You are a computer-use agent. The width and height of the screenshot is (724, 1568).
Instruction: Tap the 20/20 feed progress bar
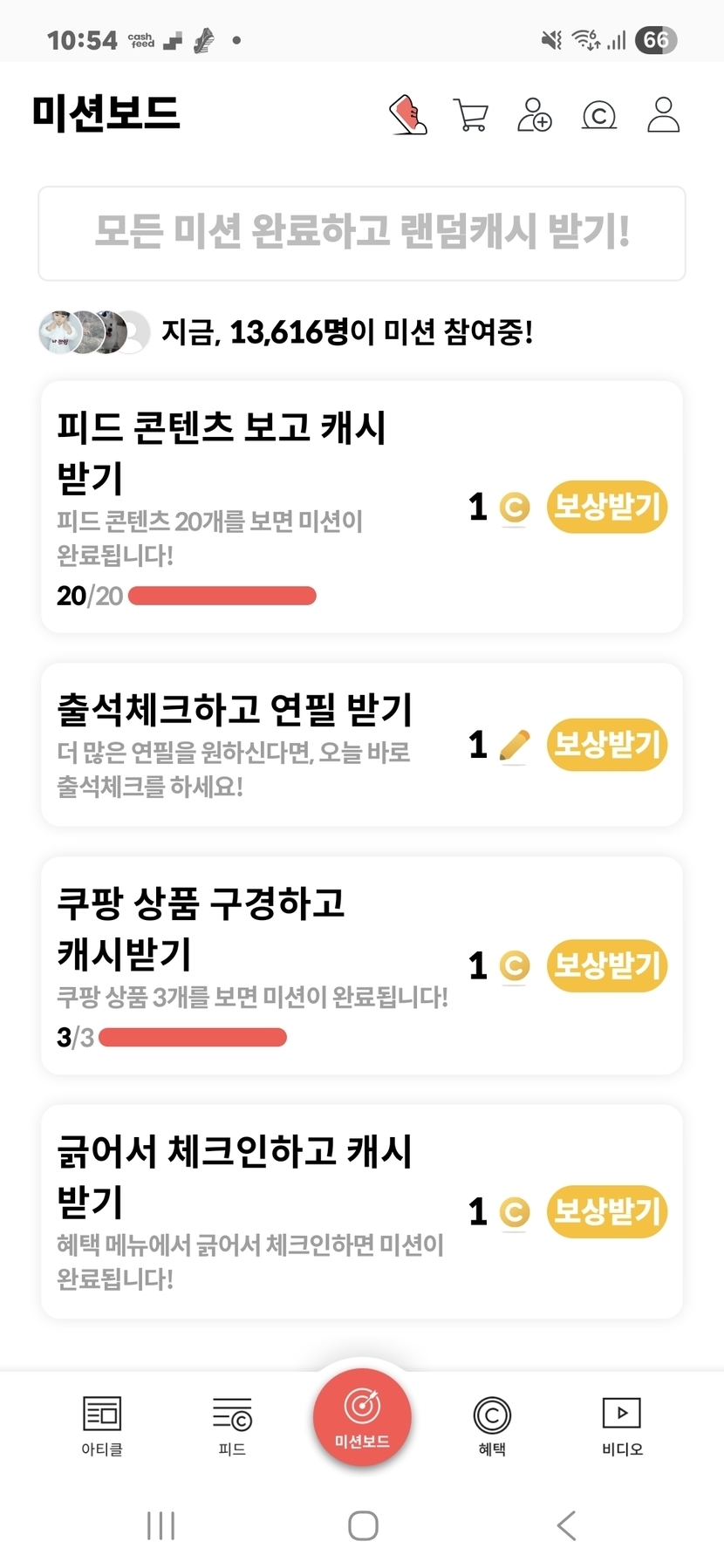point(222,597)
